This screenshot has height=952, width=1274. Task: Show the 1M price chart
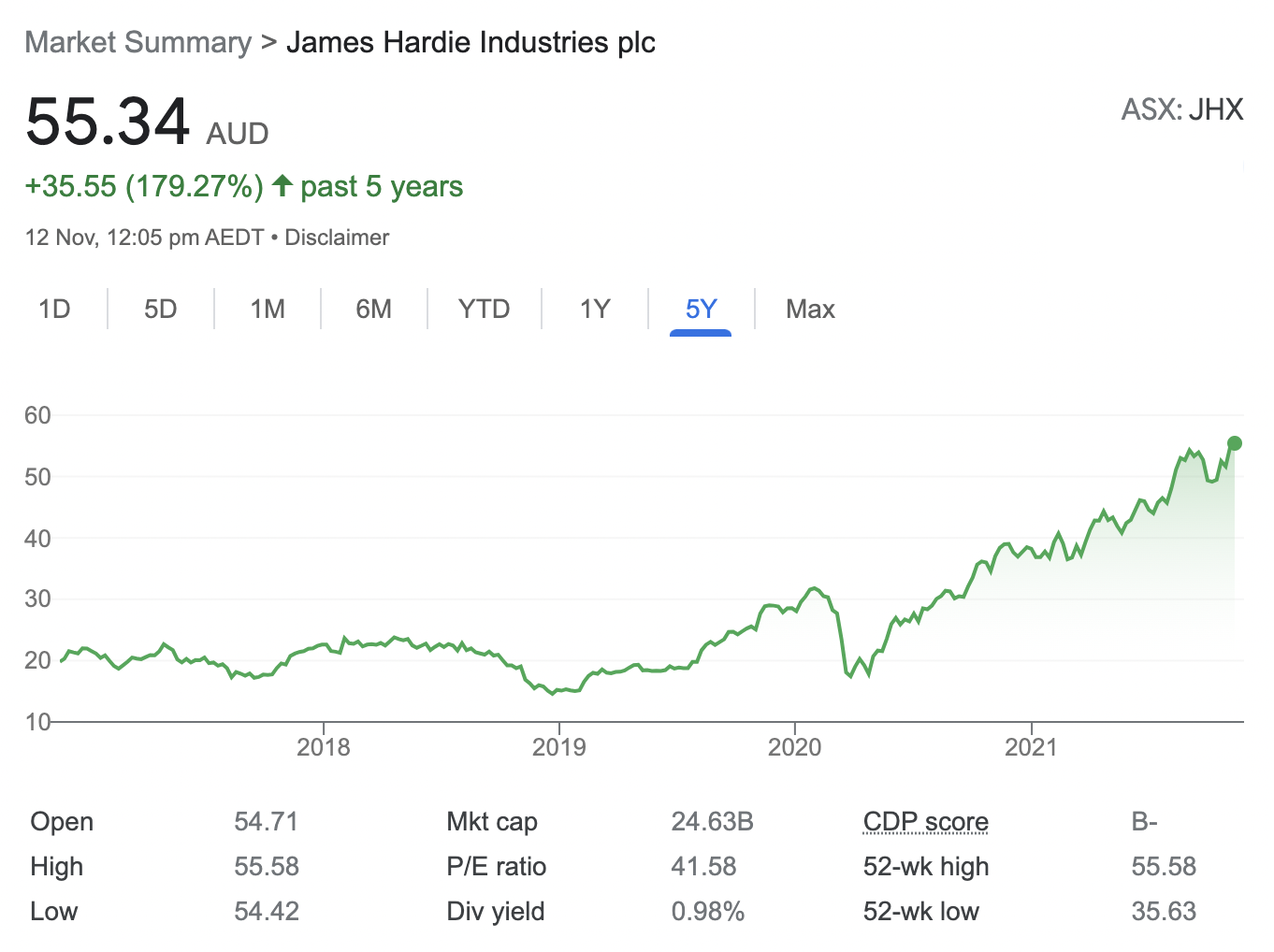[x=268, y=309]
